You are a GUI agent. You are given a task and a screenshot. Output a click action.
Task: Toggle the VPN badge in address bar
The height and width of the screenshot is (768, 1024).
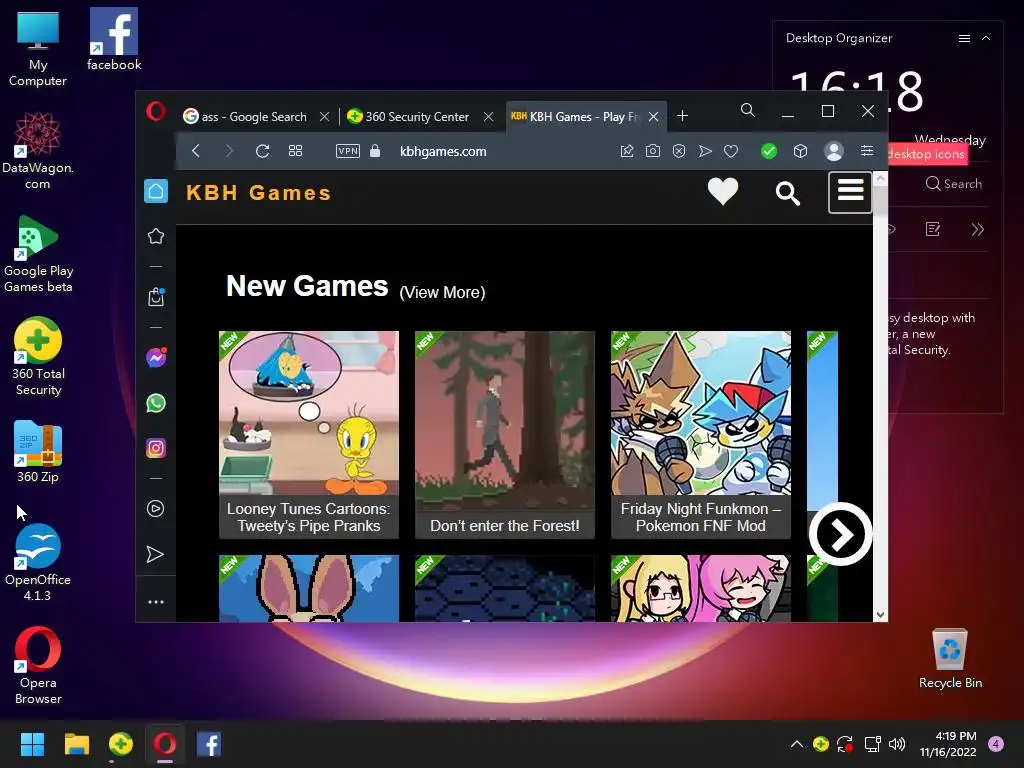click(347, 152)
